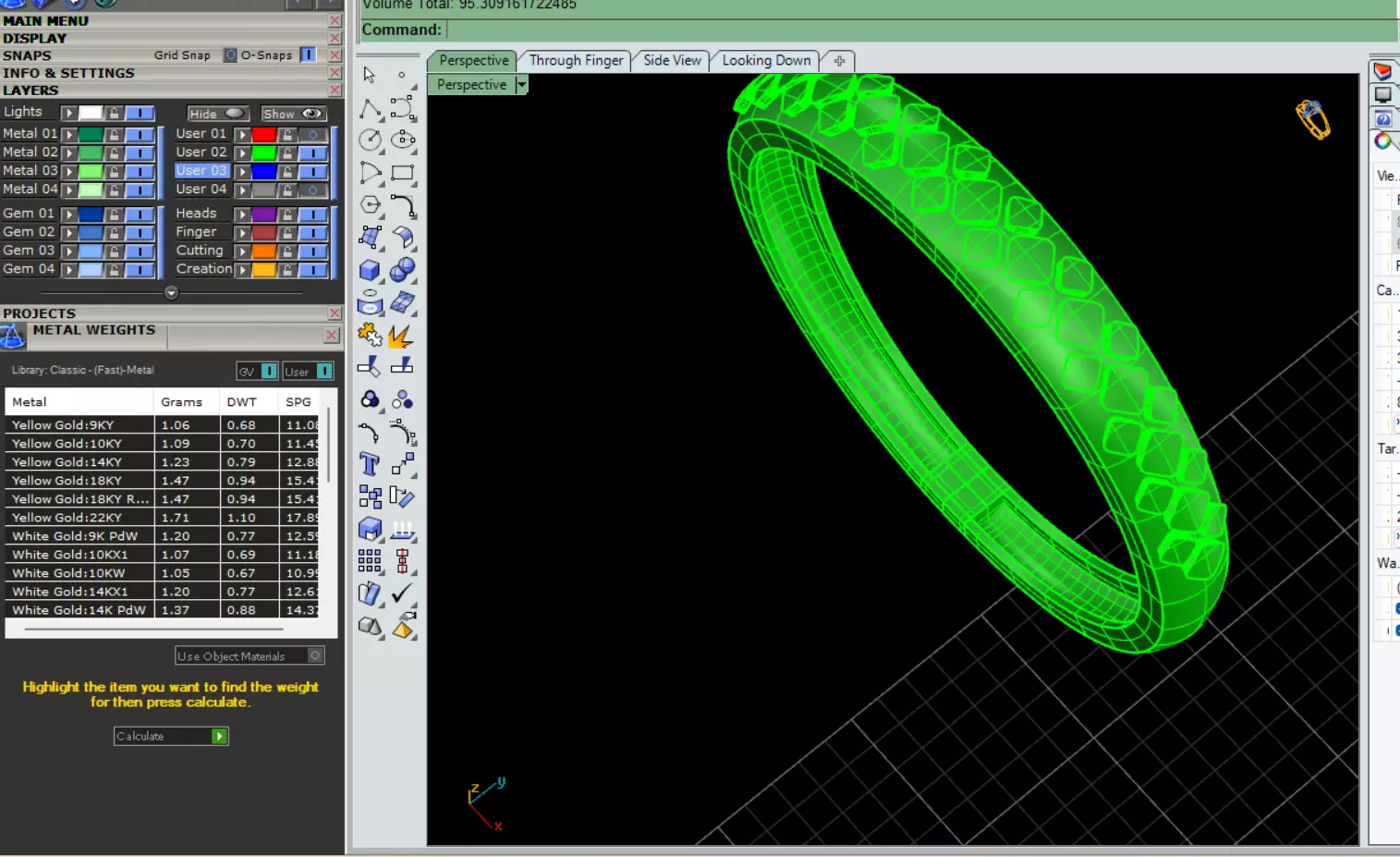Click the Cutting orange color swatch
Viewport: 1400px width, 857px height.
(264, 251)
